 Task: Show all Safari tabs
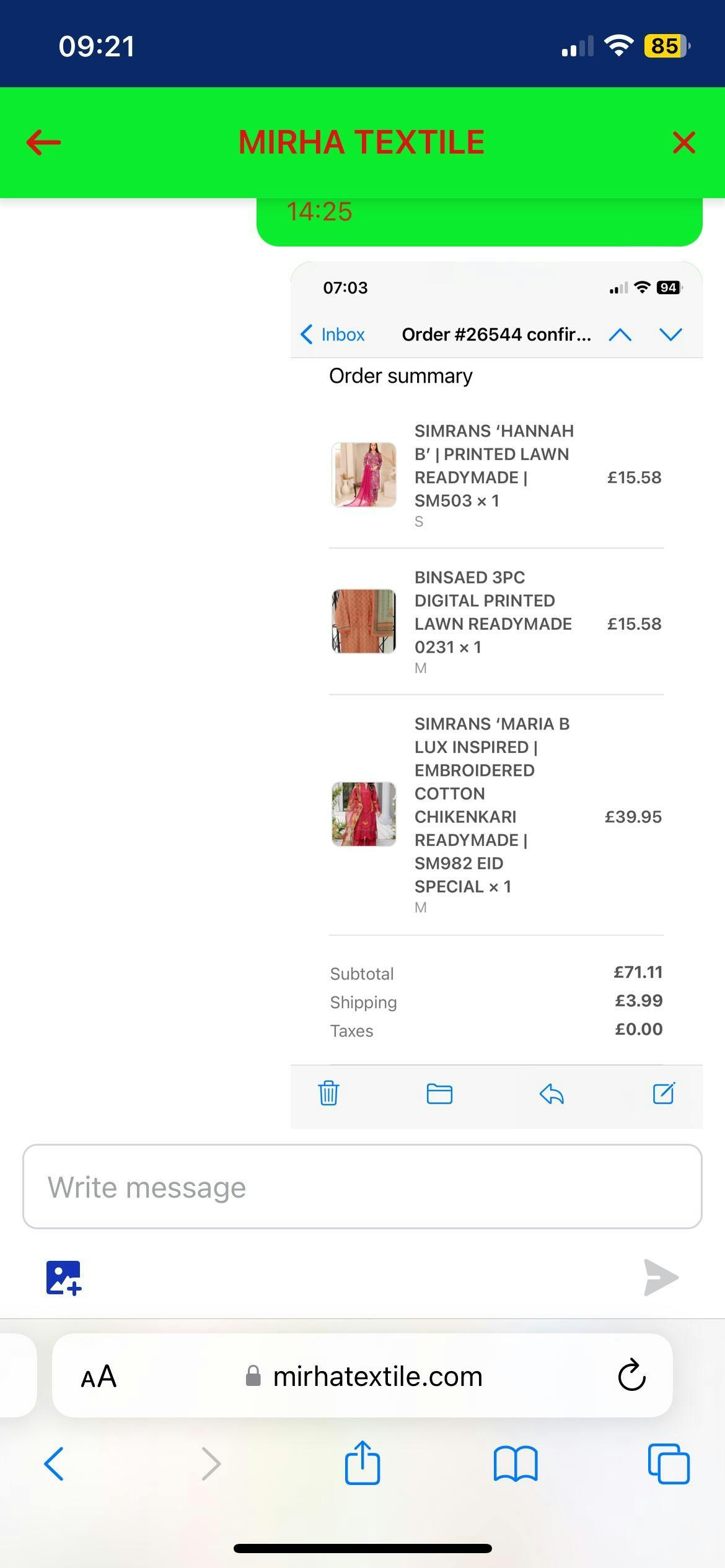[x=669, y=1464]
